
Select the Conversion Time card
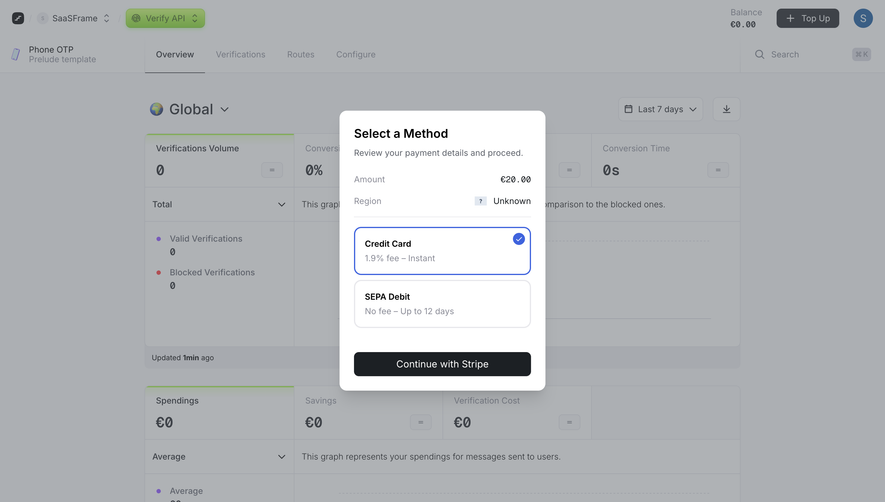[665, 160]
